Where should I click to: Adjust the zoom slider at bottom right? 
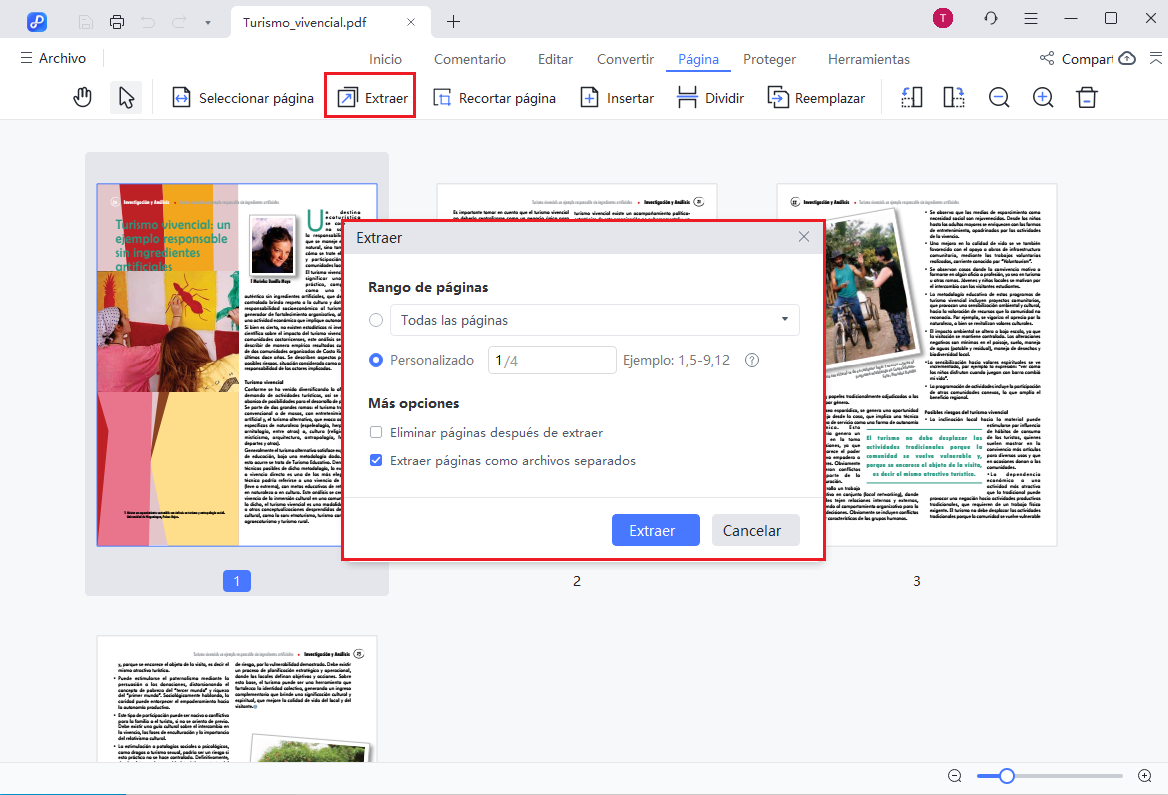[1005, 775]
